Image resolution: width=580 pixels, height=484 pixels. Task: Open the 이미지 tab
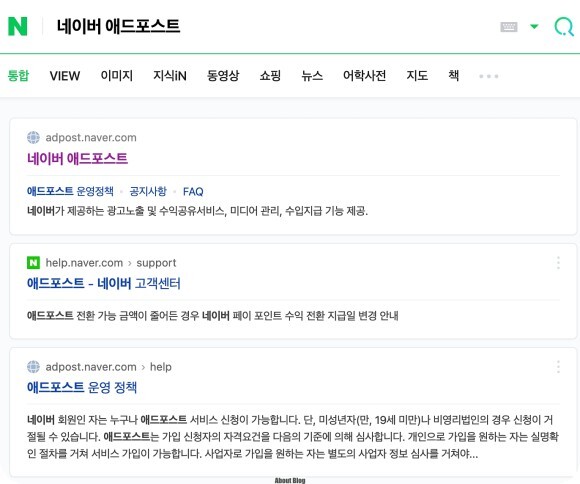117,75
